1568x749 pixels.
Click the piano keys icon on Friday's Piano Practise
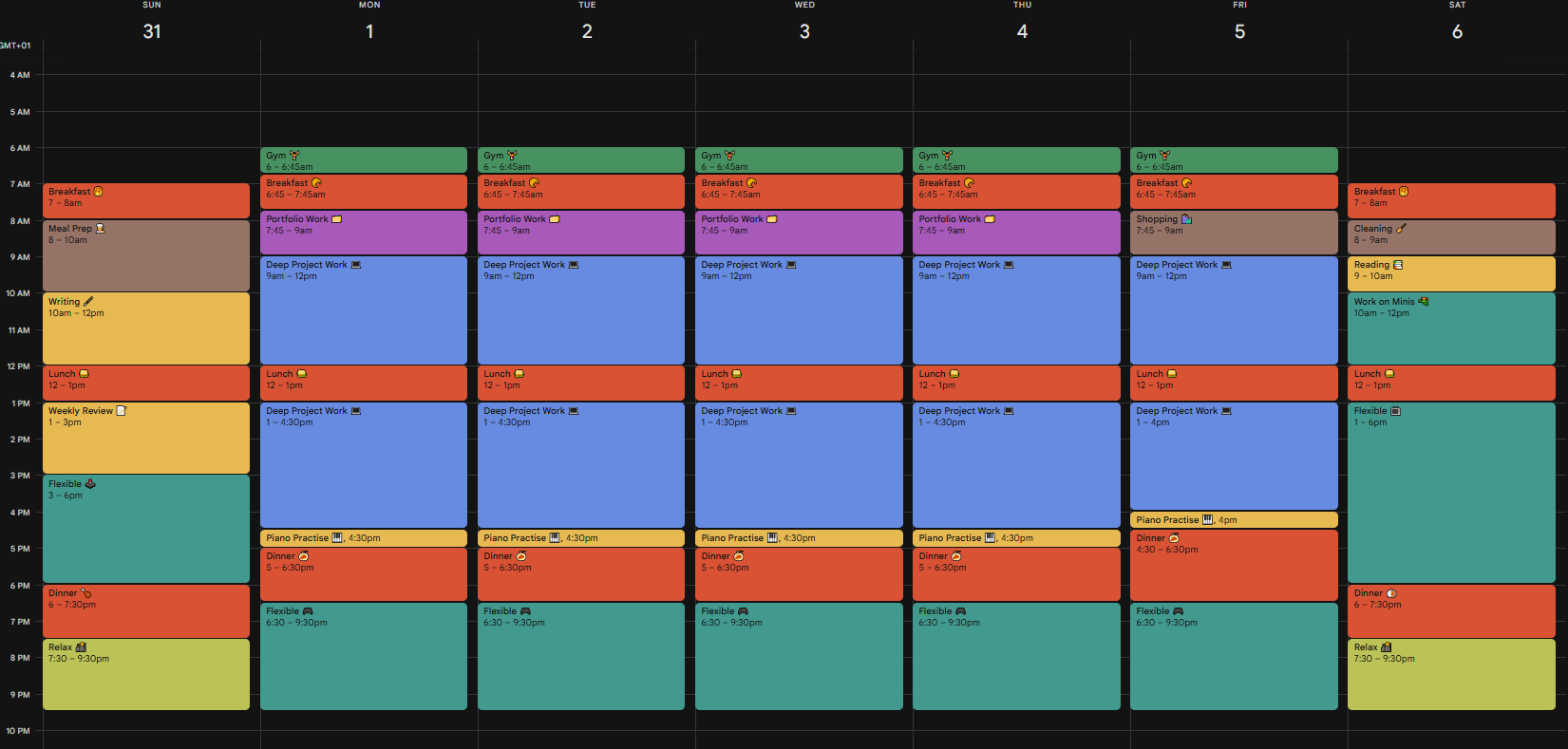point(1208,520)
